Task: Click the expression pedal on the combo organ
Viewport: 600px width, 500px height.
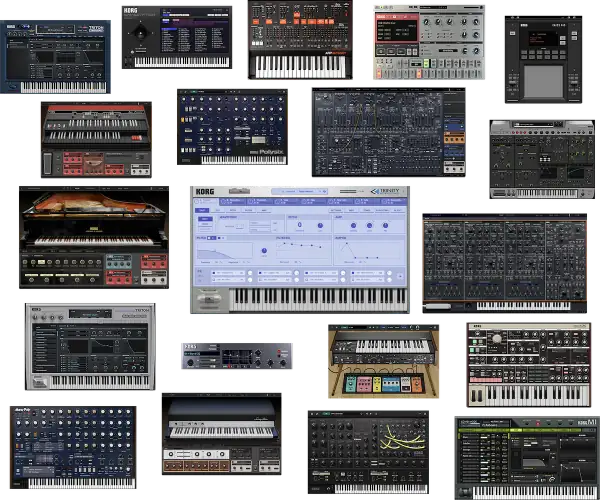Action: pos(47,164)
